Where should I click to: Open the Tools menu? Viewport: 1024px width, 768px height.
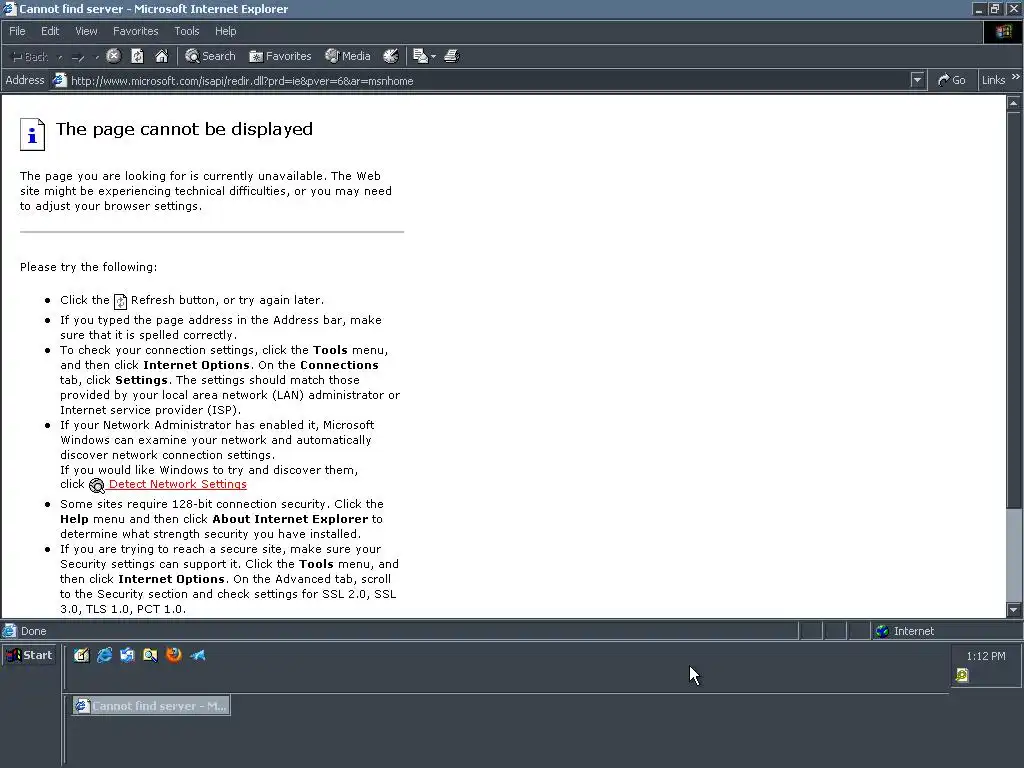(x=187, y=31)
